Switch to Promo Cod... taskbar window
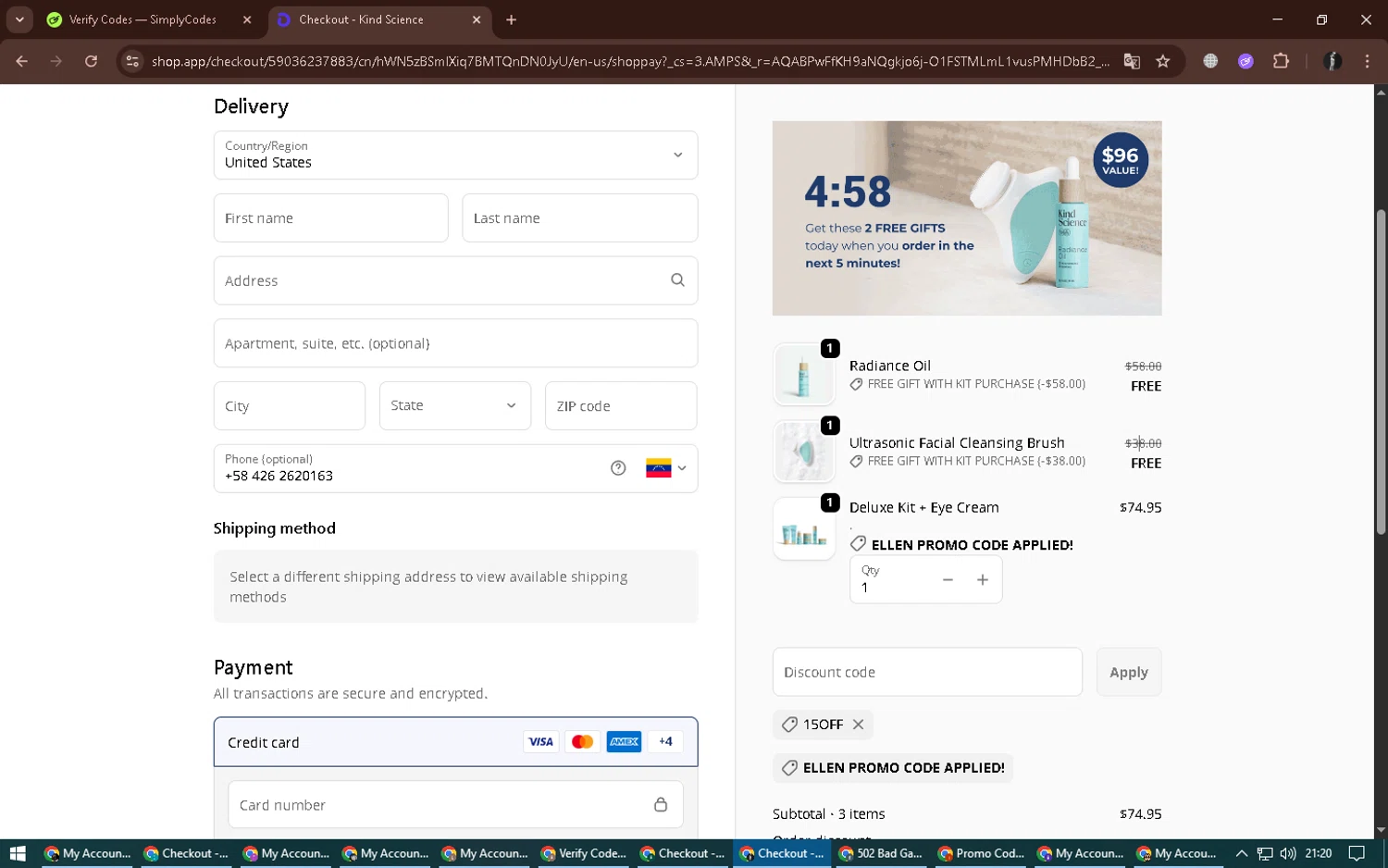This screenshot has width=1388, height=868. click(981, 853)
